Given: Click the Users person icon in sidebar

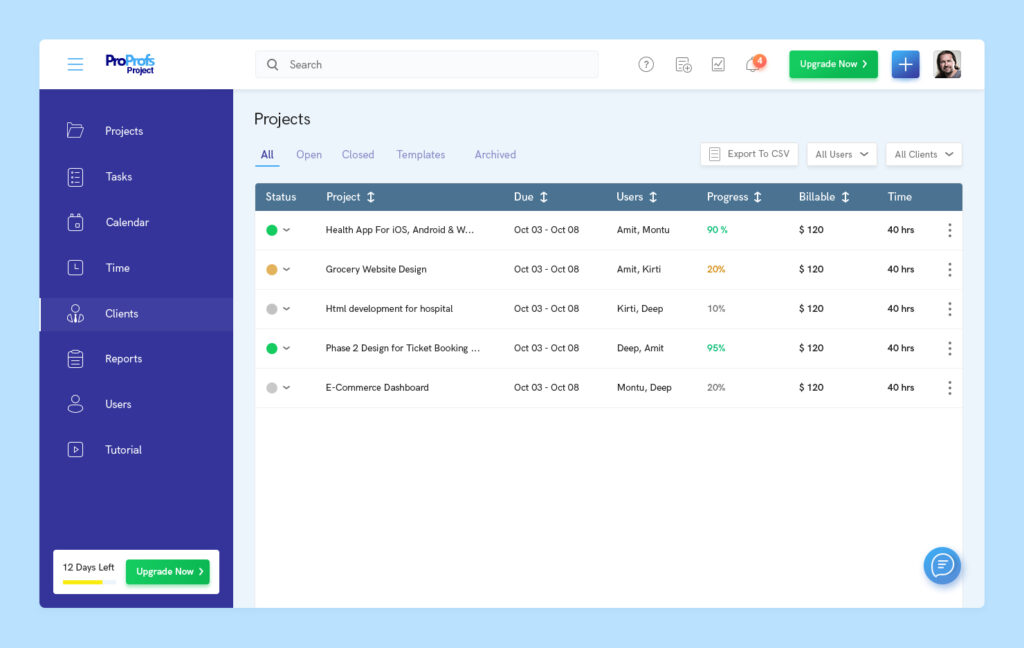Looking at the screenshot, I should [x=75, y=404].
